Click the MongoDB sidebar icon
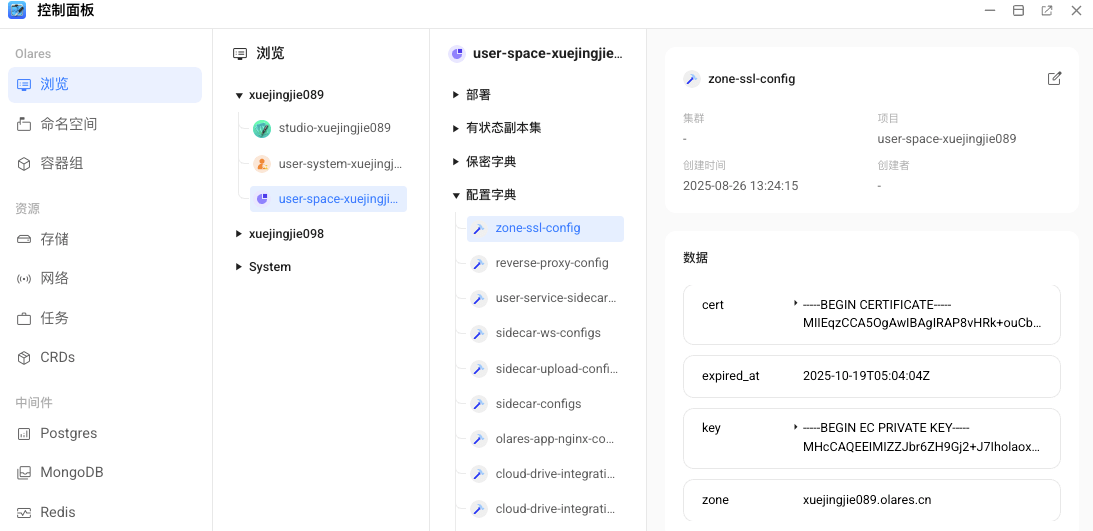The height and width of the screenshot is (531, 1093). coord(23,473)
